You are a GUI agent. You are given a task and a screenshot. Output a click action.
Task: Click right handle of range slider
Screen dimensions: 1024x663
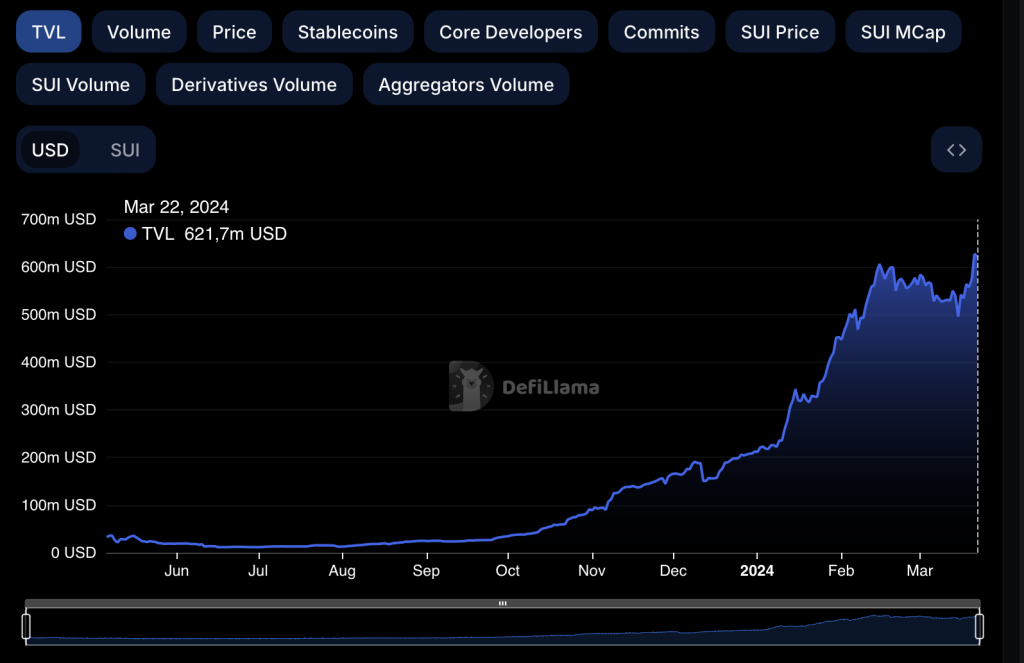coord(979,627)
